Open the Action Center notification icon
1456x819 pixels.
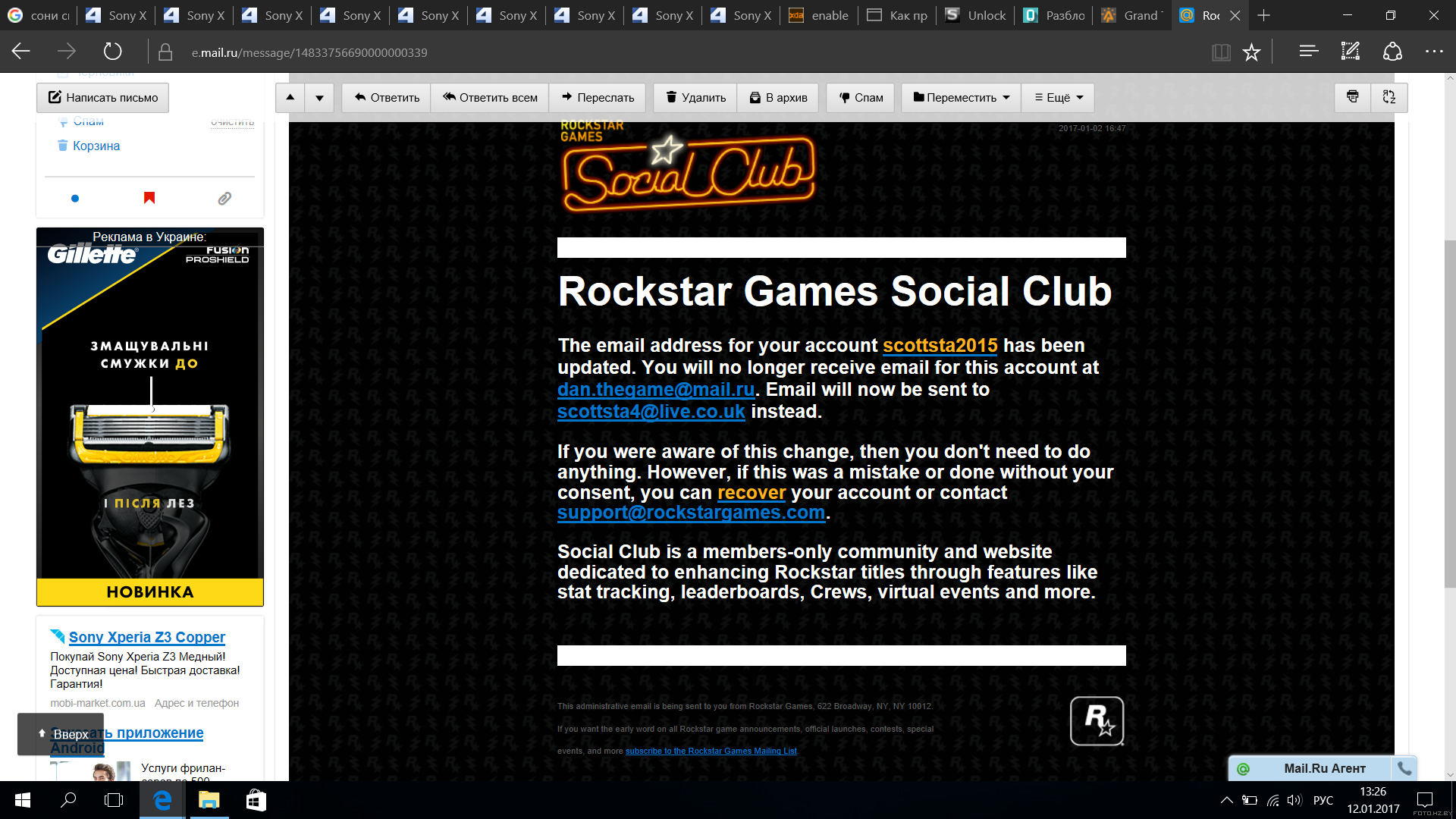1425,800
